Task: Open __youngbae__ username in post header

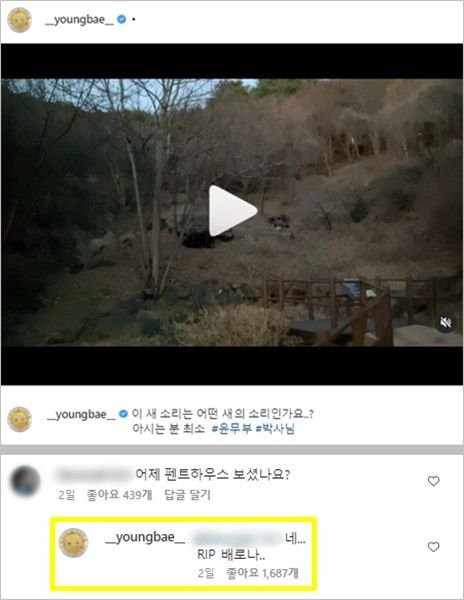Action: pos(79,20)
